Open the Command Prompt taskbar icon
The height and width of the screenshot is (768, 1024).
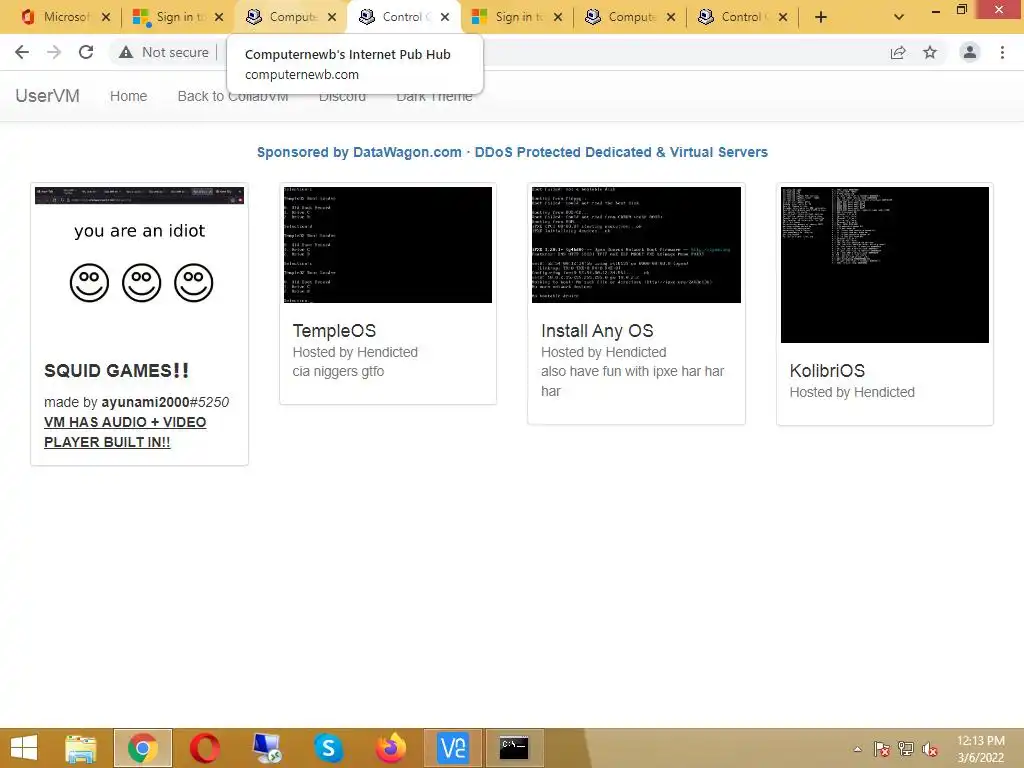tap(515, 748)
